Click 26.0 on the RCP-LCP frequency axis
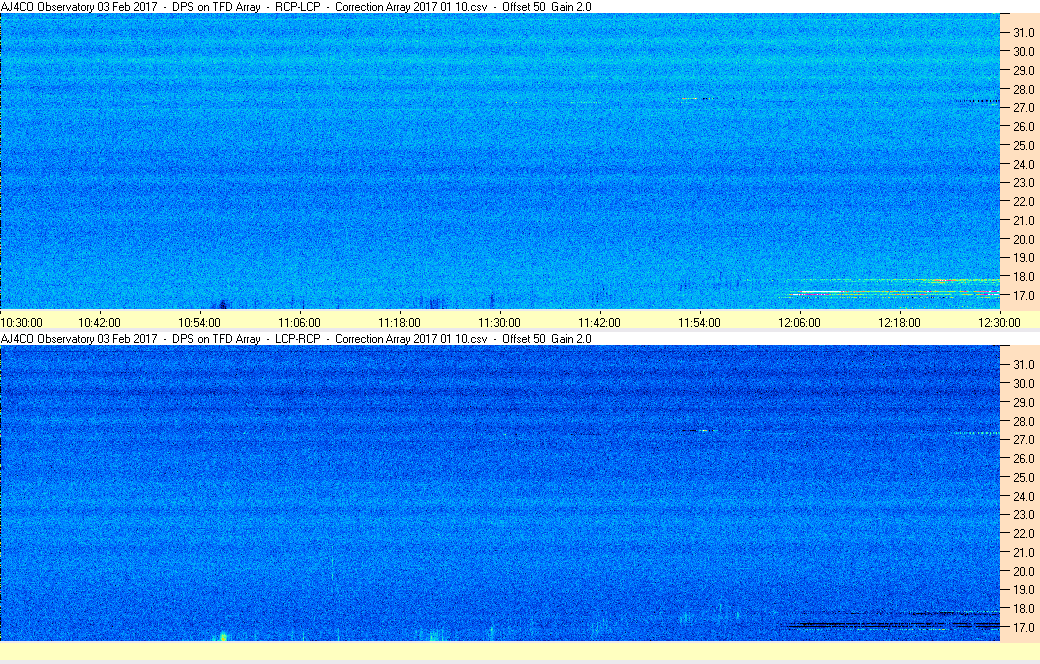This screenshot has width=1040, height=664. (1023, 127)
